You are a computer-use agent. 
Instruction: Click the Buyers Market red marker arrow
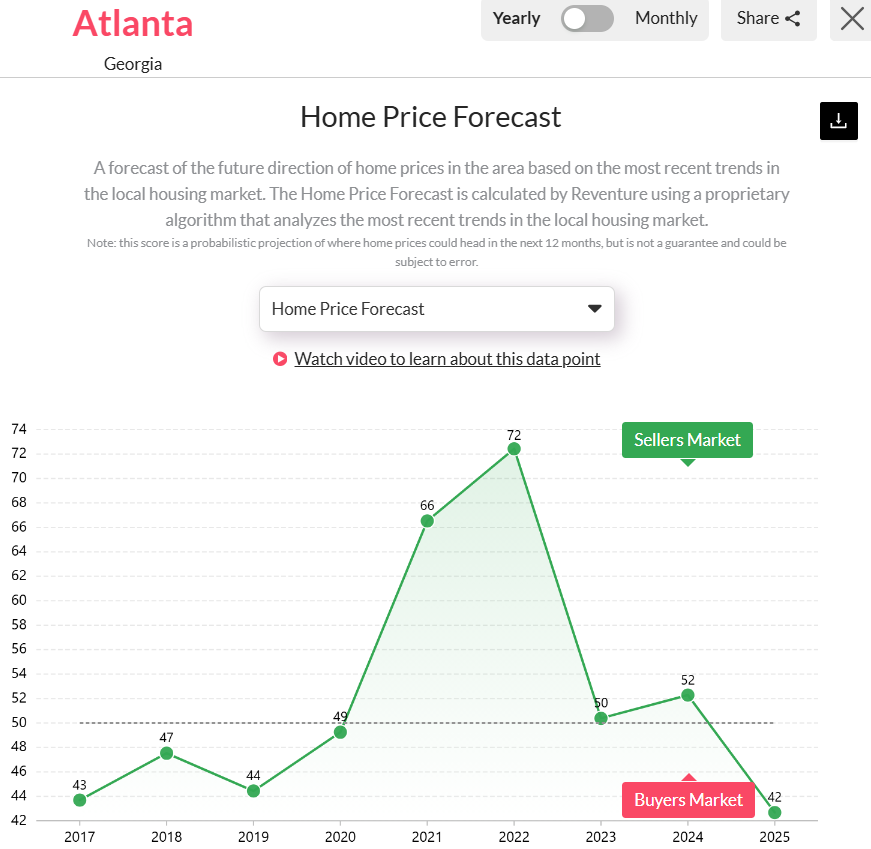[x=687, y=777]
